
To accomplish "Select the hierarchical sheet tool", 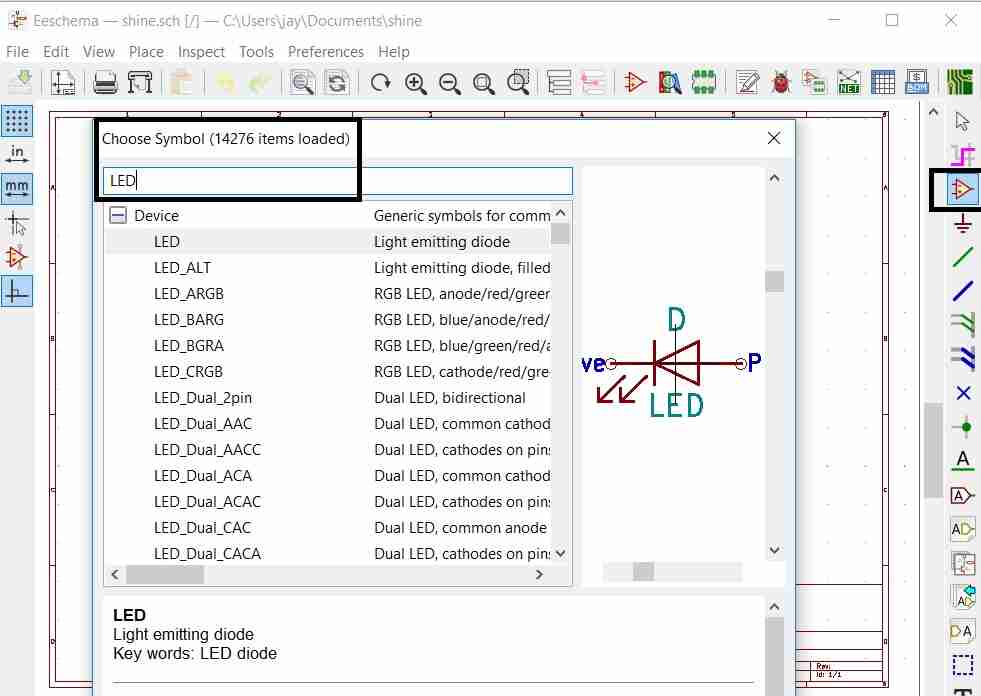I will pyautogui.click(x=963, y=563).
